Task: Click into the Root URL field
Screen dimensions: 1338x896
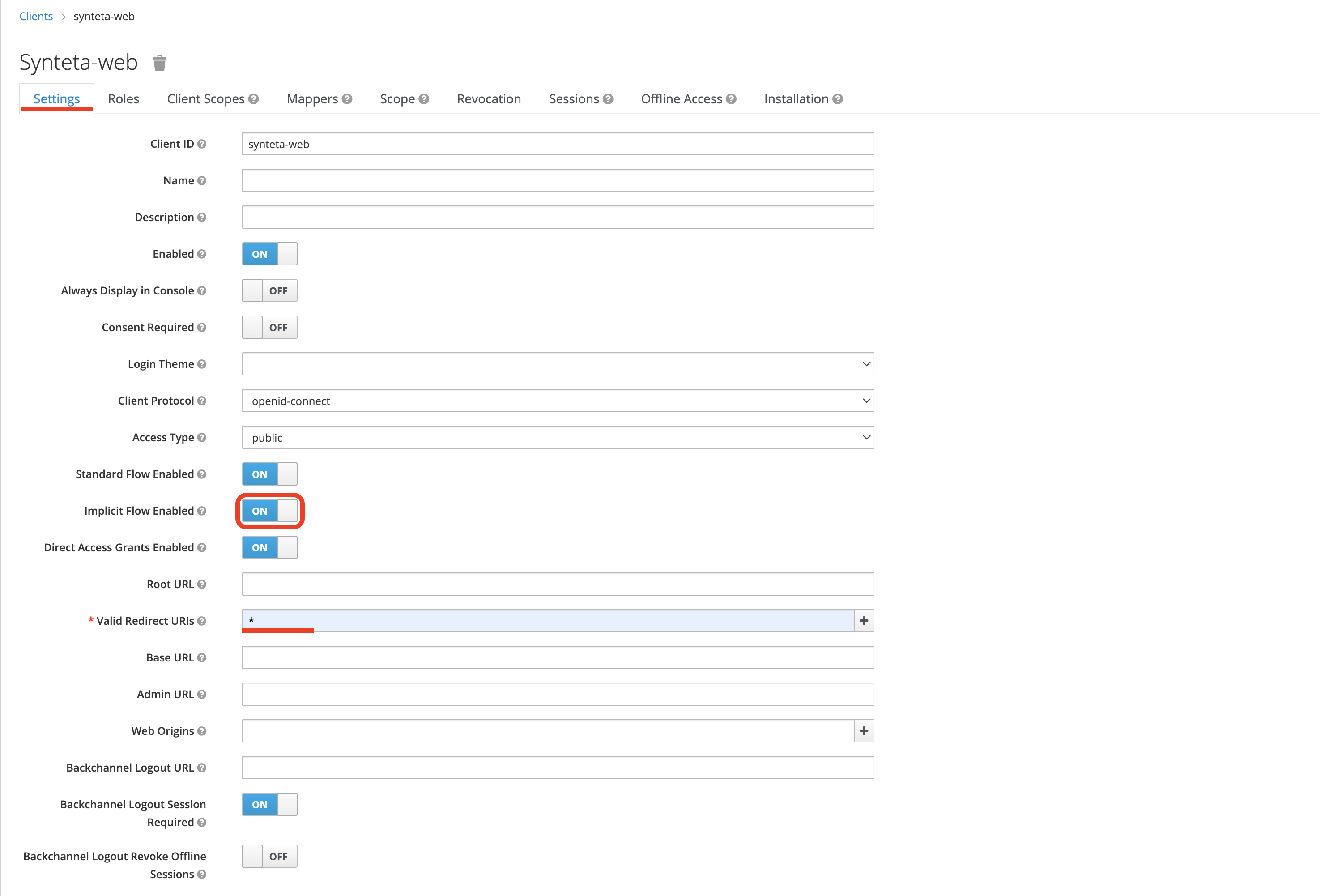Action: (x=558, y=584)
